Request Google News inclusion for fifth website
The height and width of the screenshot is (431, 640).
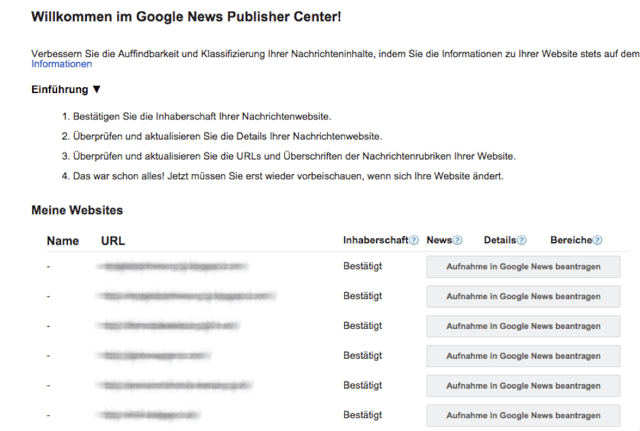tap(523, 386)
